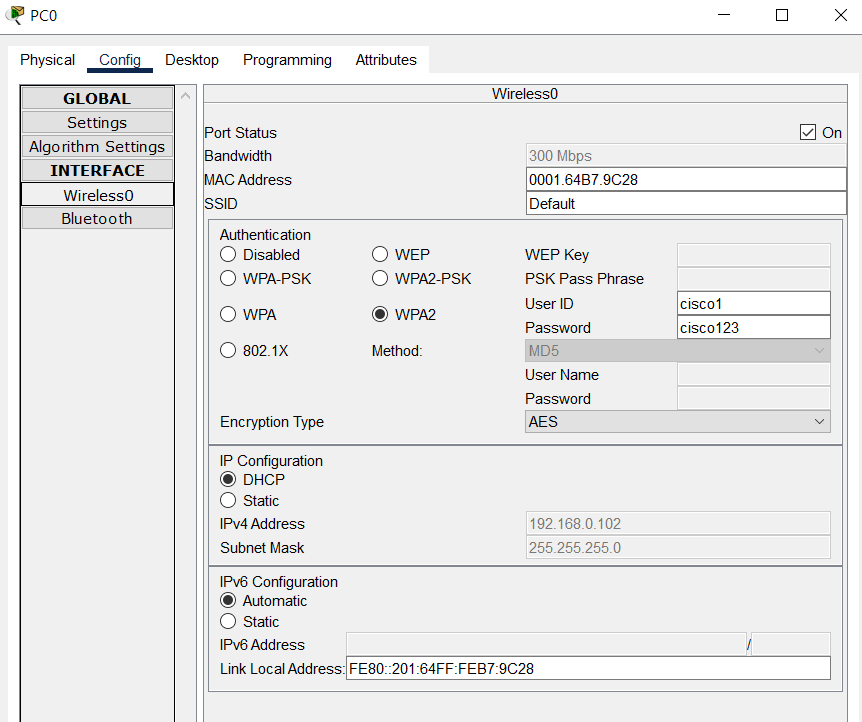Viewport: 862px width, 722px height.
Task: Click the SSID input field
Action: tap(686, 203)
